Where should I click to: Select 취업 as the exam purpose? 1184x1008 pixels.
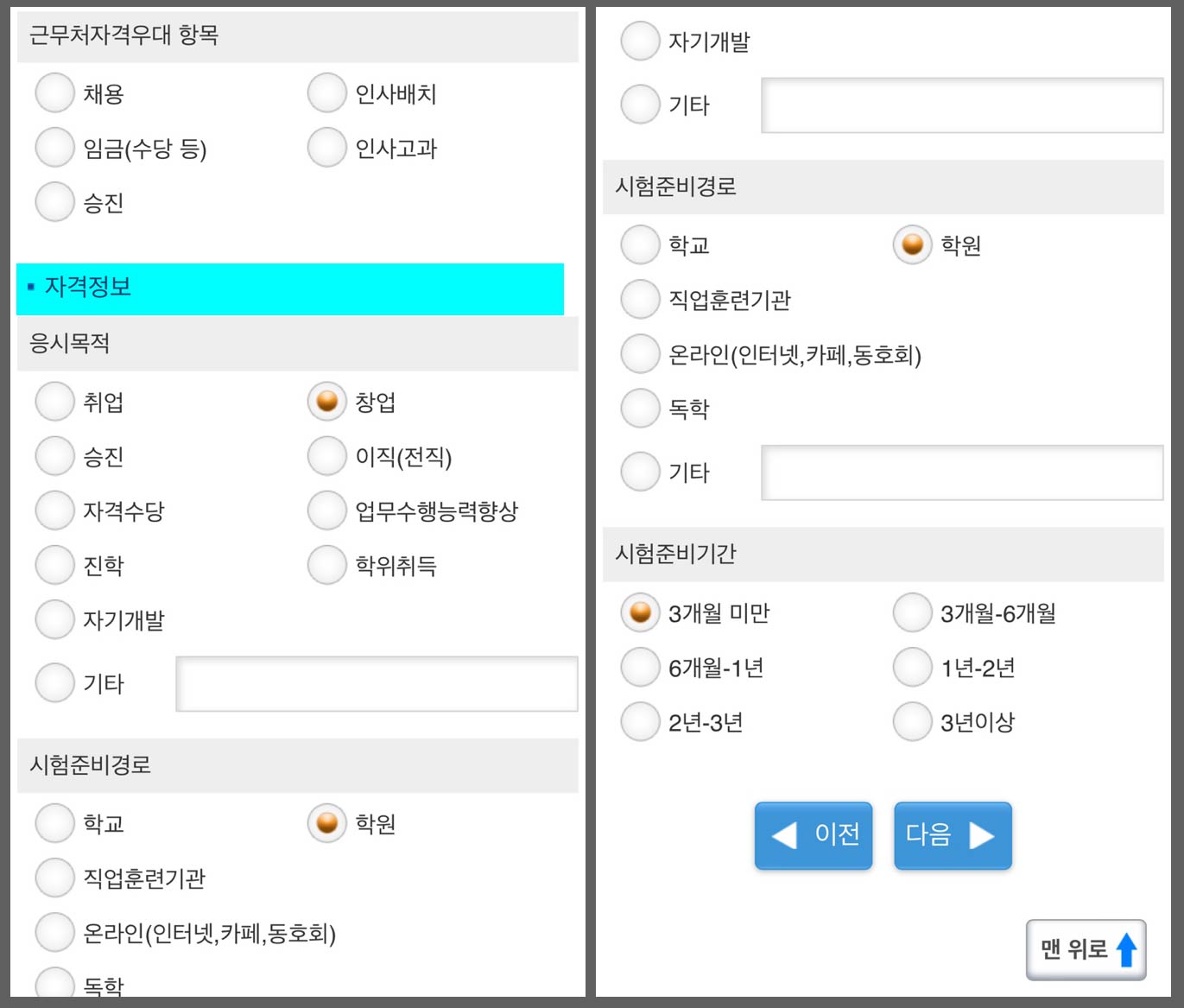point(54,401)
